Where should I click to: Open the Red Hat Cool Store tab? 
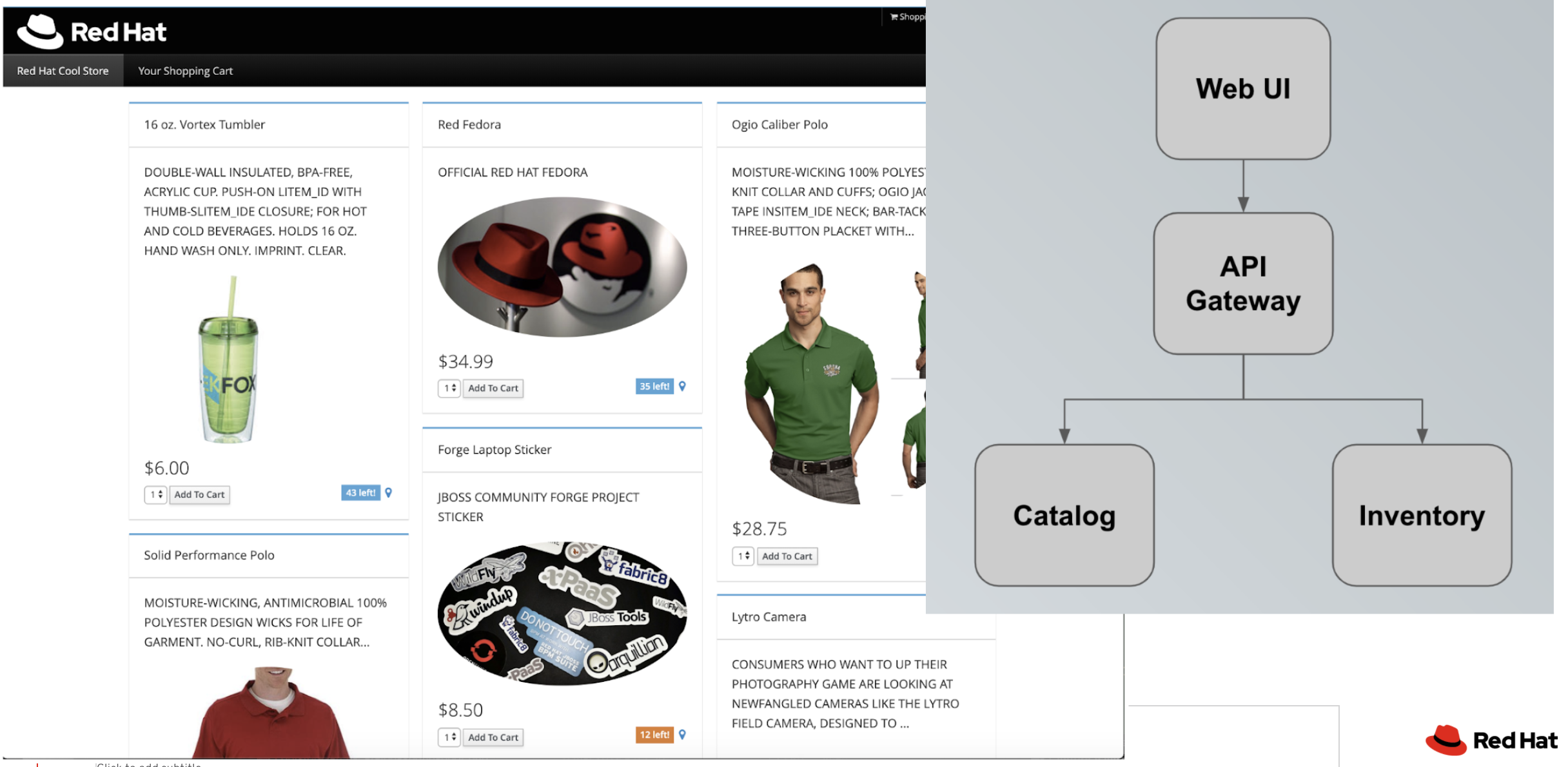[x=63, y=71]
